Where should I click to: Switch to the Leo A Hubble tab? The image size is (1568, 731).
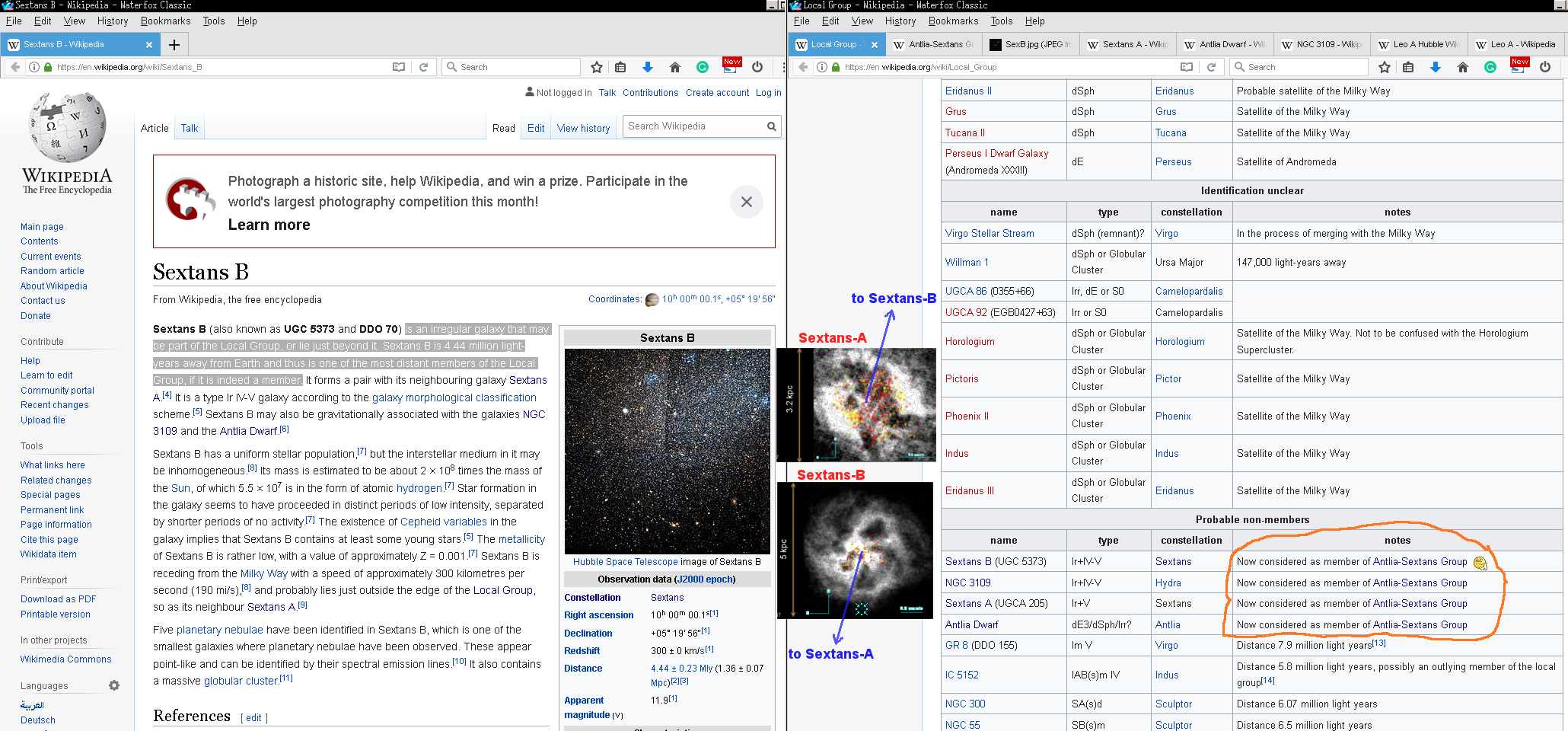pyautogui.click(x=1419, y=44)
